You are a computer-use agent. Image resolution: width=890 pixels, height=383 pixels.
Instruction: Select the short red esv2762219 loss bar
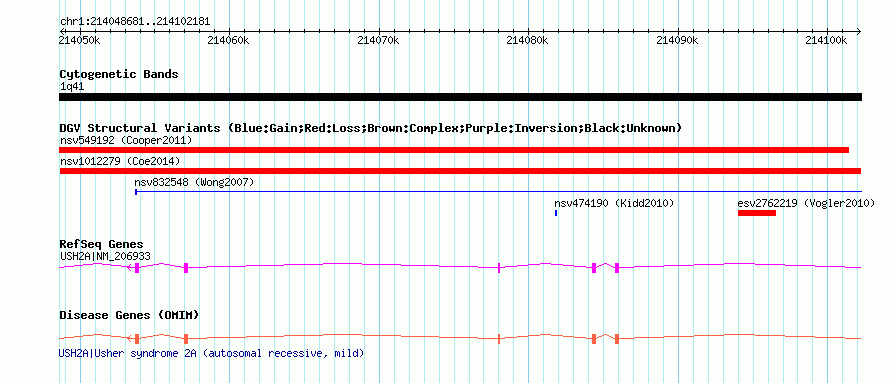757,213
